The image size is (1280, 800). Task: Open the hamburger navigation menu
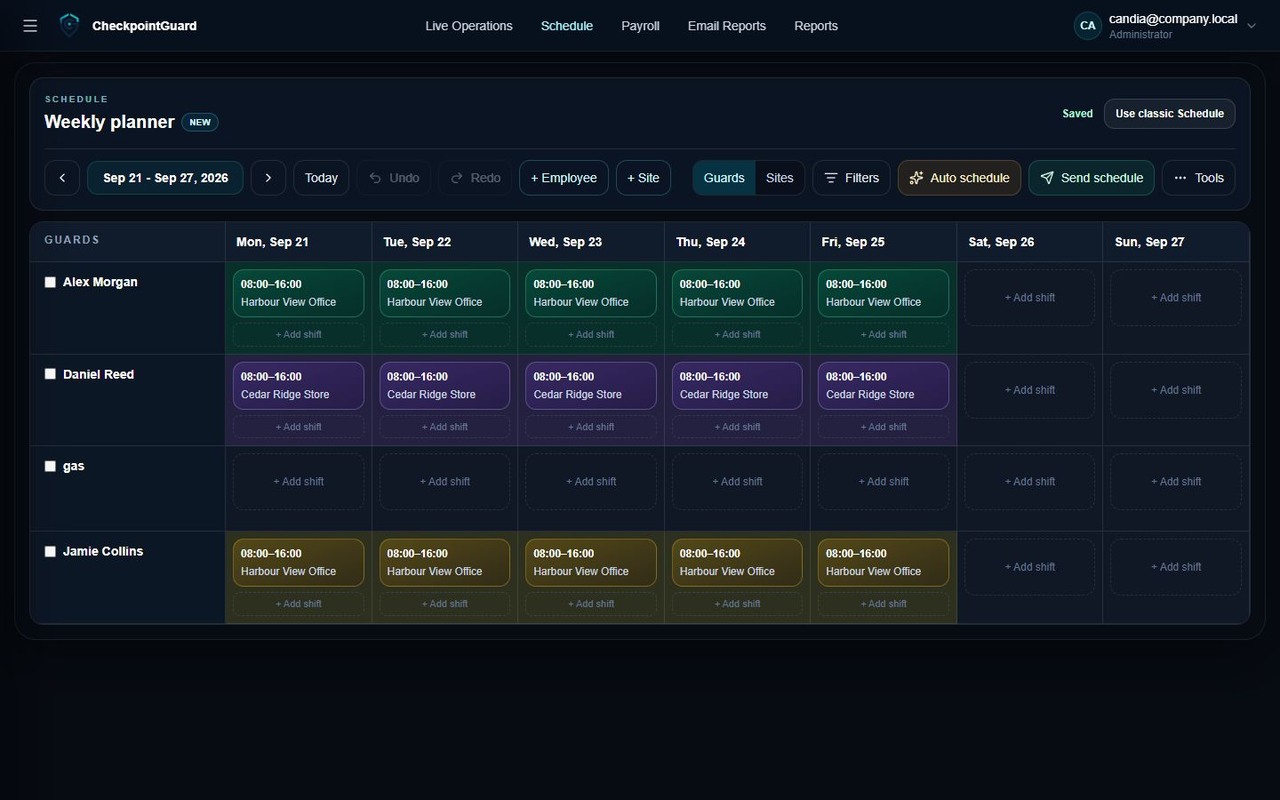30,26
